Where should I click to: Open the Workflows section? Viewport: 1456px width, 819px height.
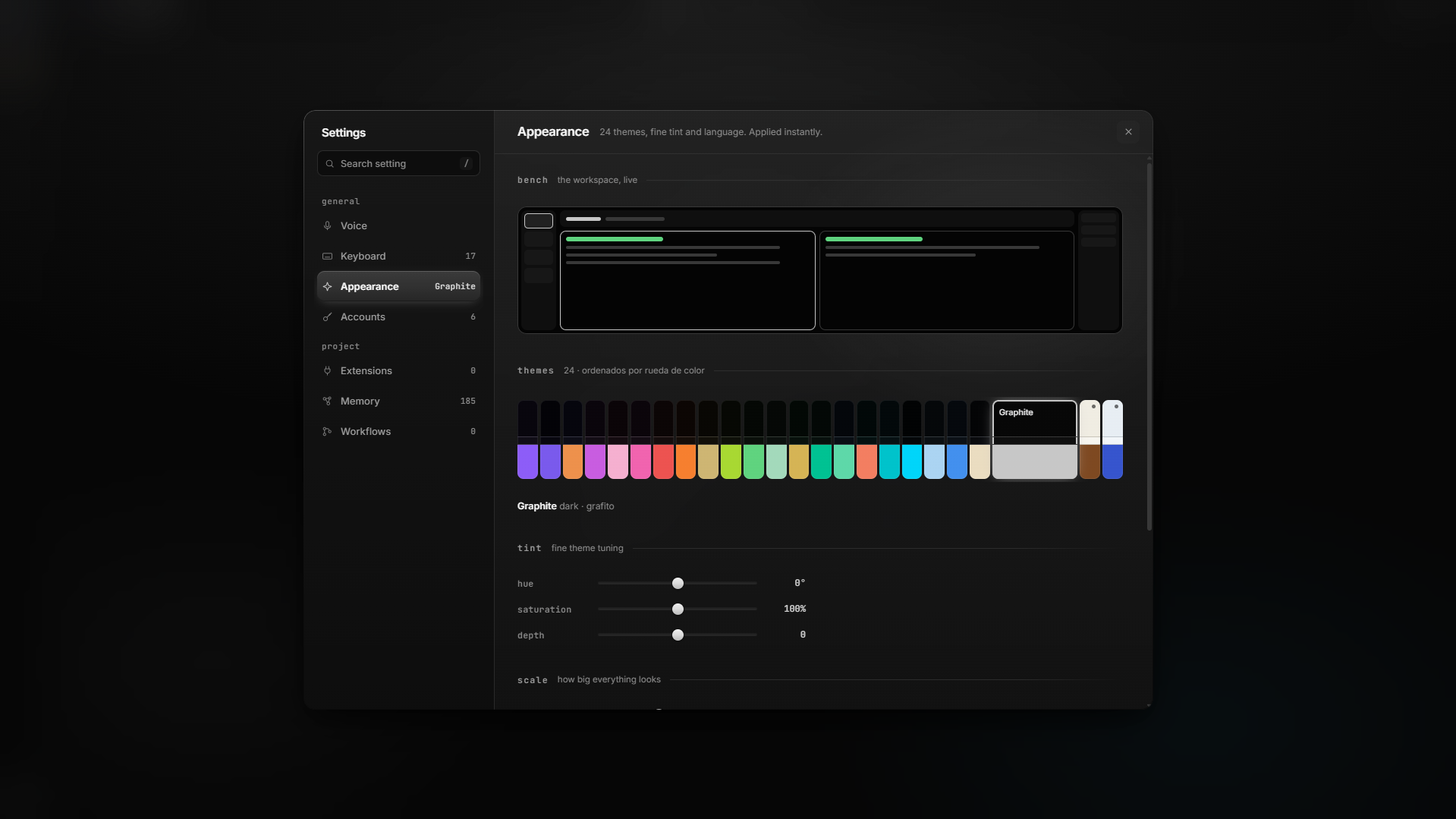398,431
